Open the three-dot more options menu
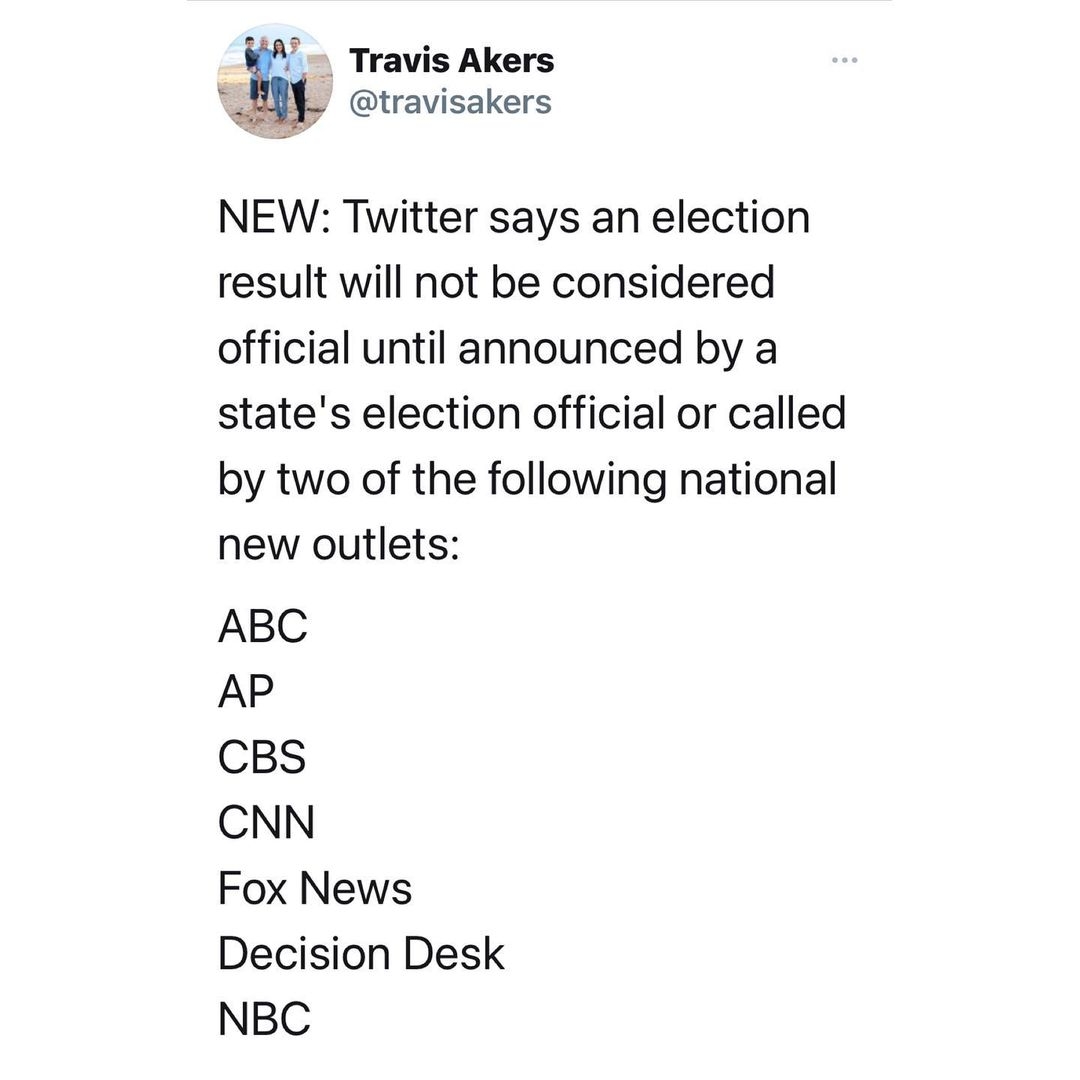The image size is (1080, 1080). tap(844, 61)
